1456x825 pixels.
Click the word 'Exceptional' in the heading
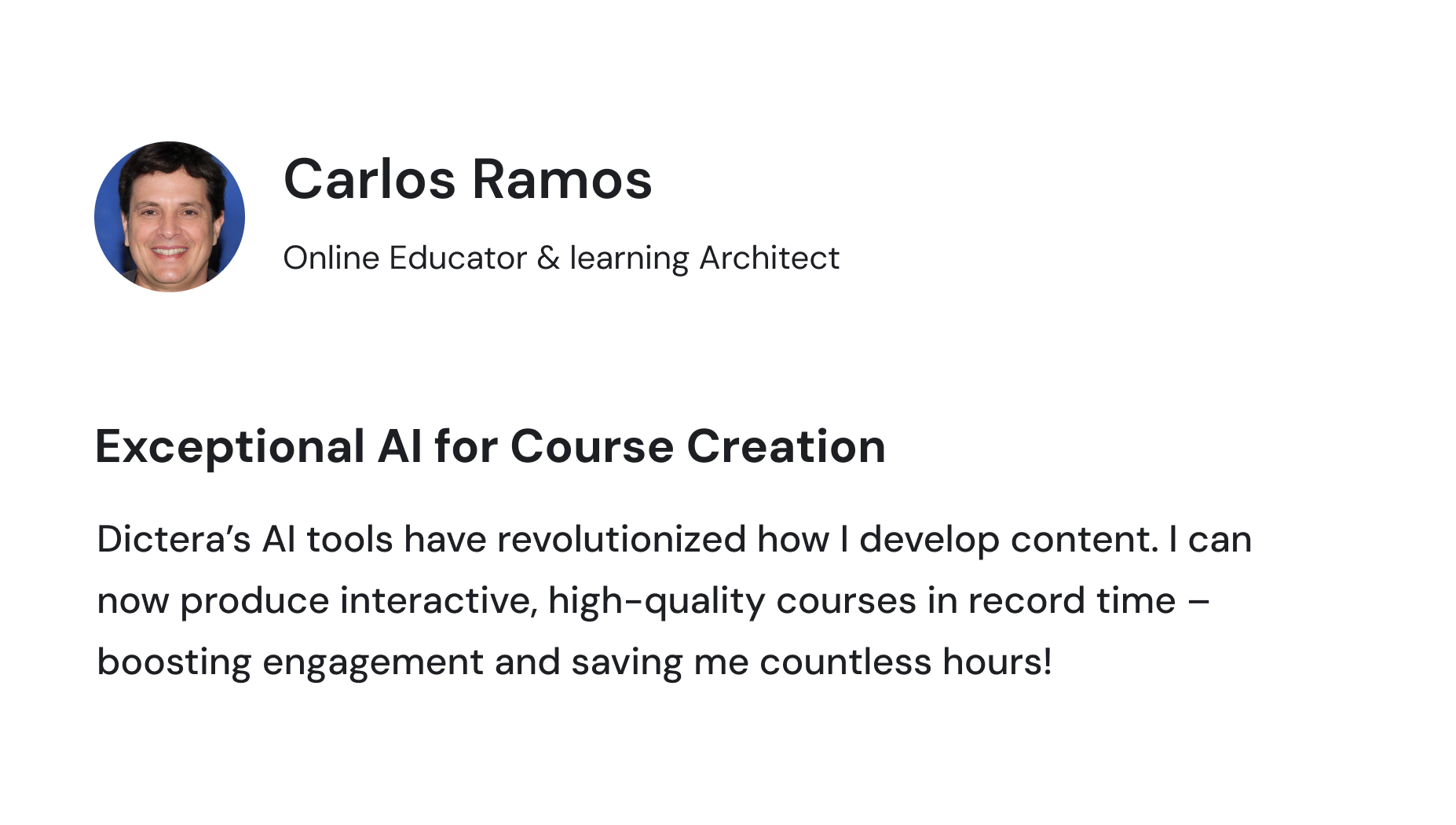pyautogui.click(x=229, y=447)
